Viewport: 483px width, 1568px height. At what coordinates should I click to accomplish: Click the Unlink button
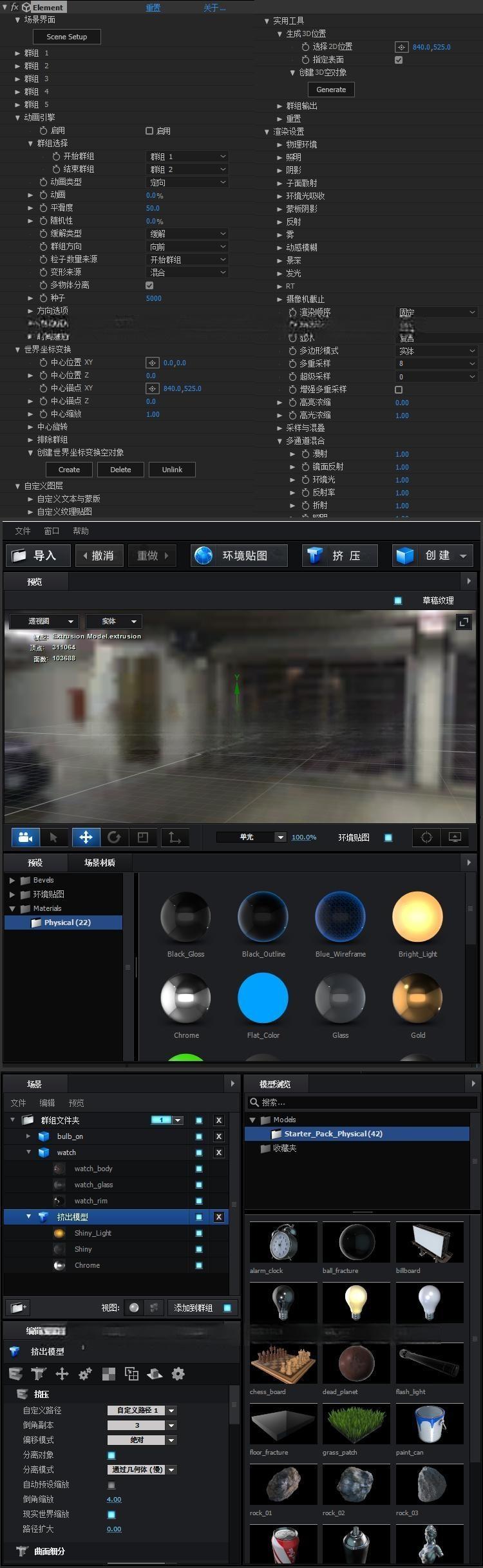(172, 470)
